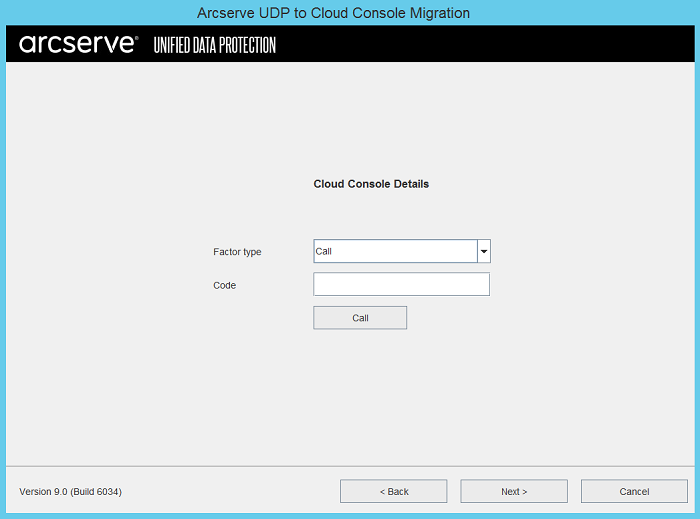Viewport: 700px width, 519px height.
Task: Click the Call button below Code field
Action: pyautogui.click(x=360, y=318)
